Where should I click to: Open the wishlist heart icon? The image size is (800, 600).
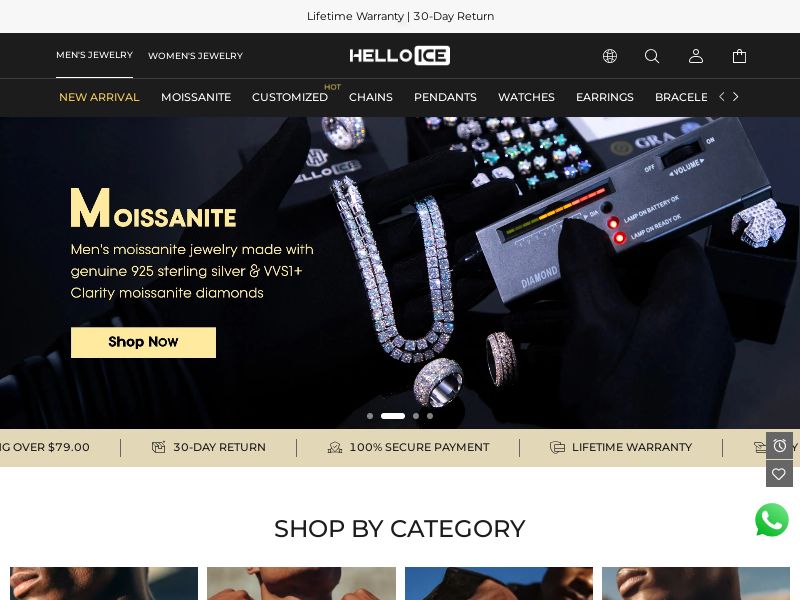point(779,474)
